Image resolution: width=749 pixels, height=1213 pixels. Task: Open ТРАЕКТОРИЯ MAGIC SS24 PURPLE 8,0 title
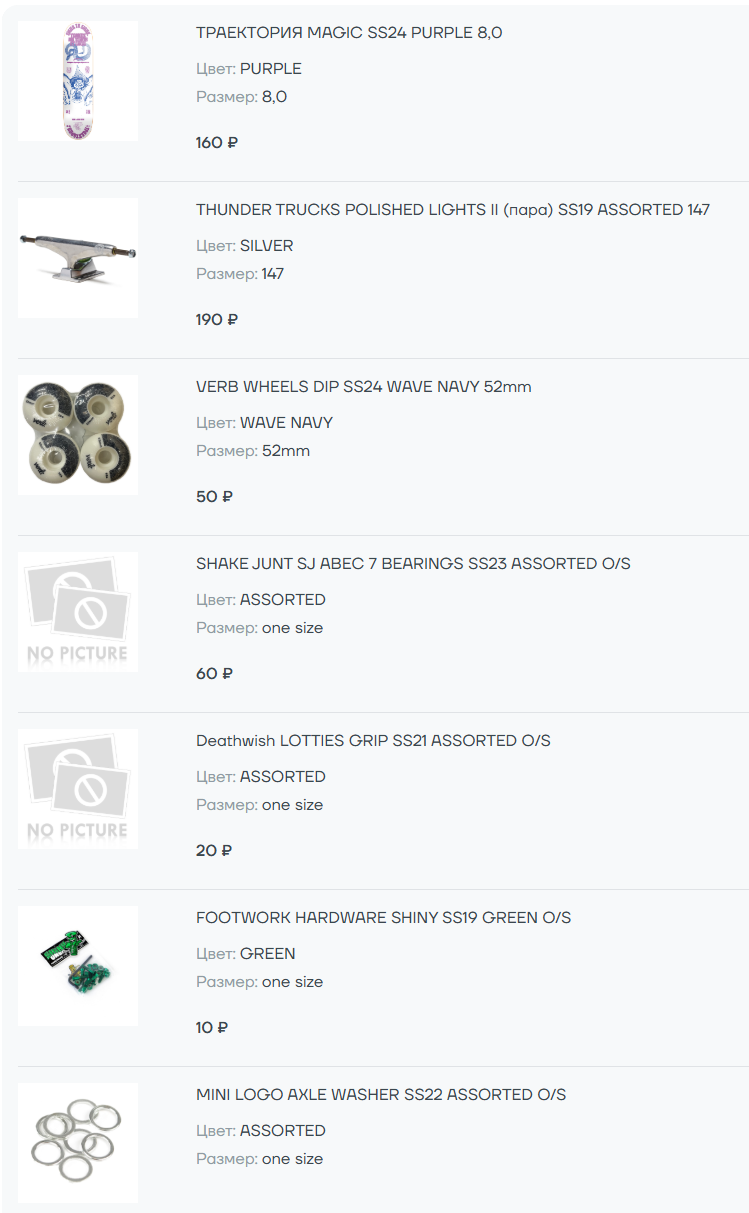click(x=349, y=33)
